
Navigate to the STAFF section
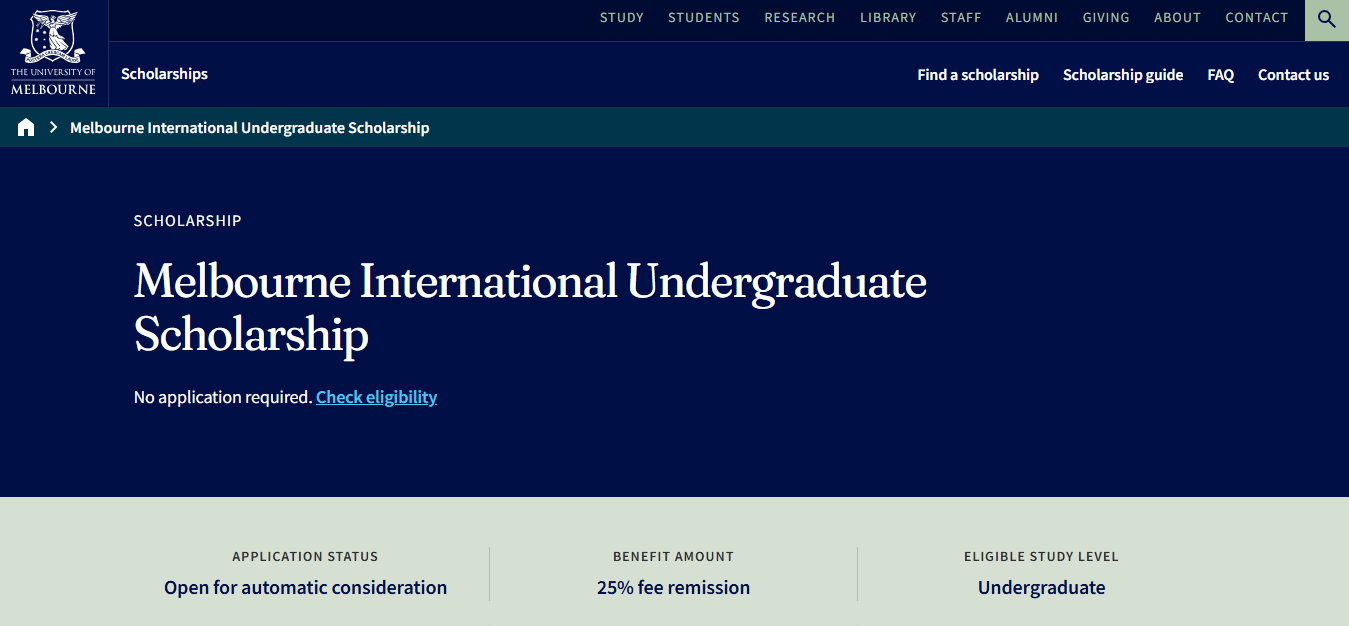click(960, 17)
